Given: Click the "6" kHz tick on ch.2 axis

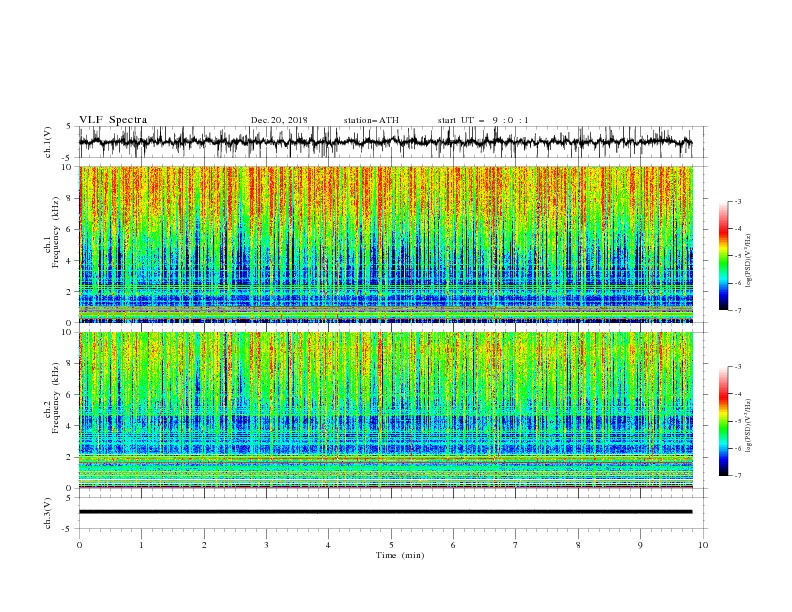Looking at the screenshot, I should point(71,395).
